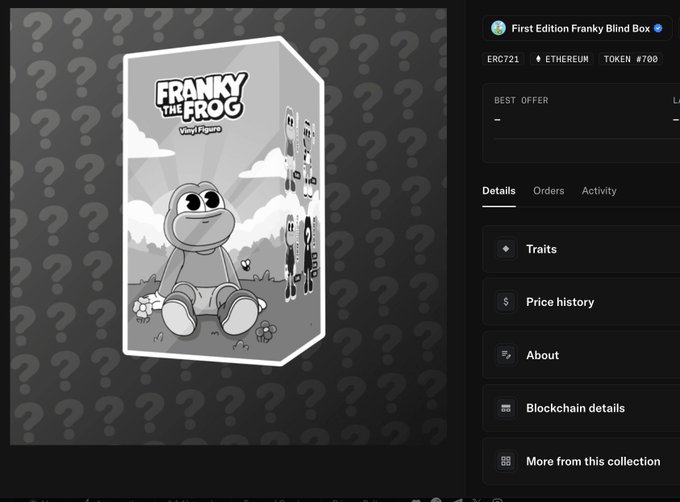Expand the Blockchain details section

tap(581, 408)
